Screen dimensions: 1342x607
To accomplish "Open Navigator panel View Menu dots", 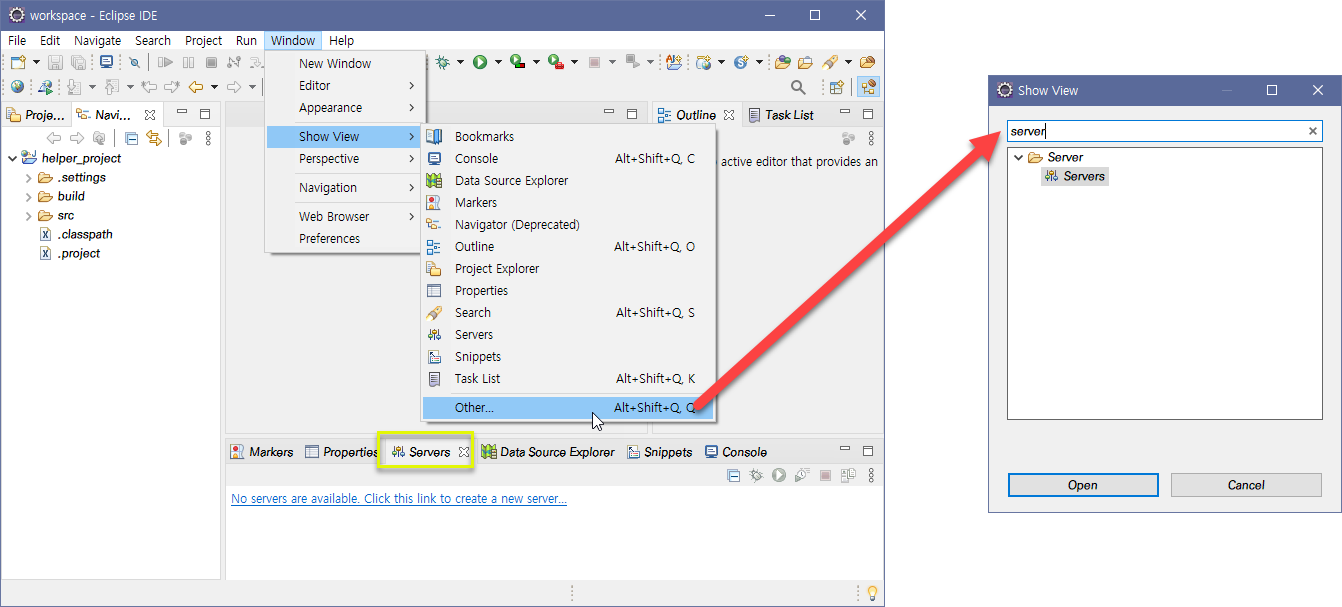I will (x=208, y=138).
